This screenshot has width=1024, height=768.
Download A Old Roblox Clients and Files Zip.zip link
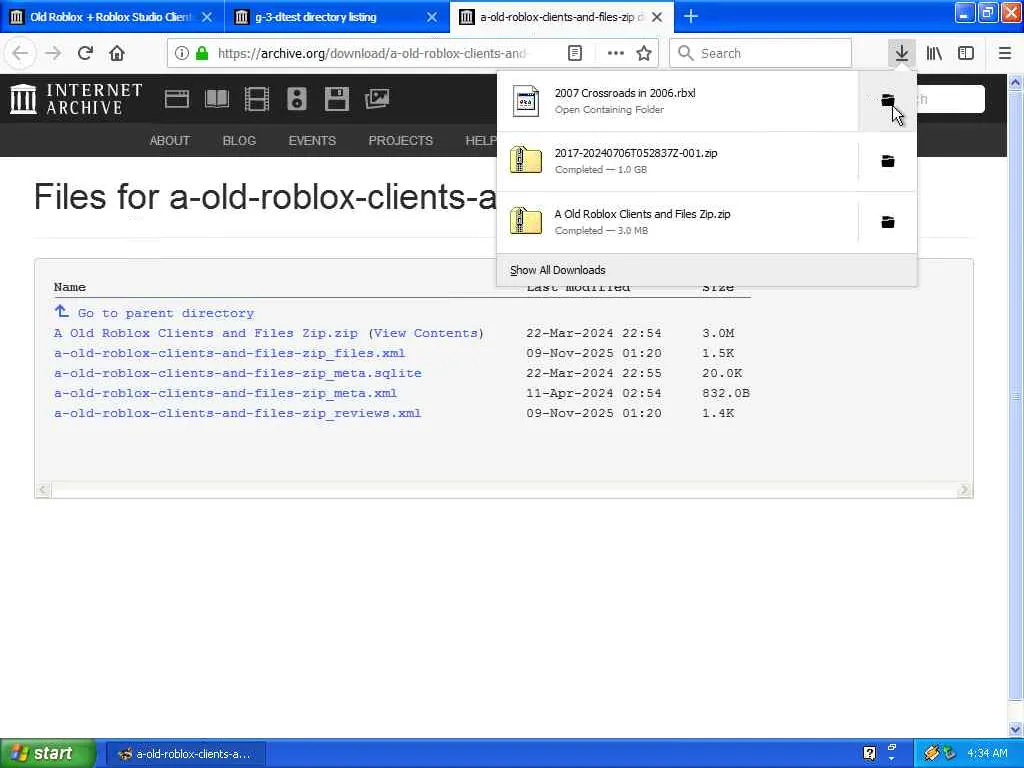[x=206, y=333]
